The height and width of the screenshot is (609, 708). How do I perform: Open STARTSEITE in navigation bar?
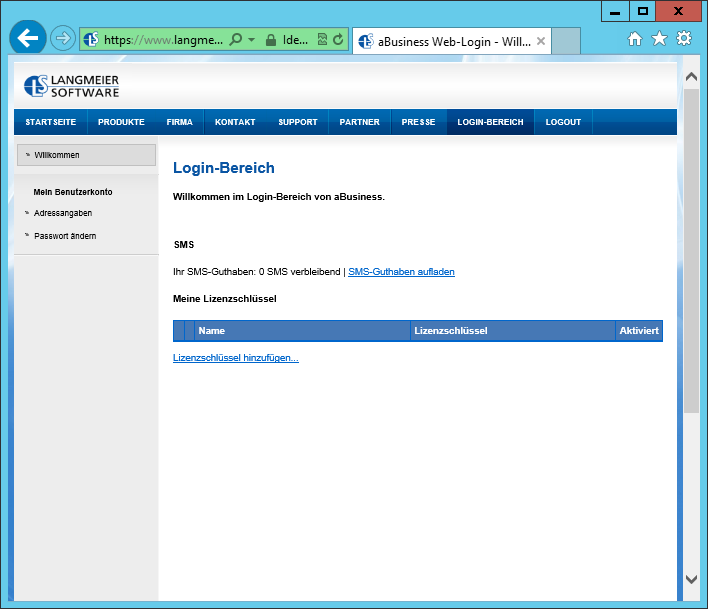51,122
